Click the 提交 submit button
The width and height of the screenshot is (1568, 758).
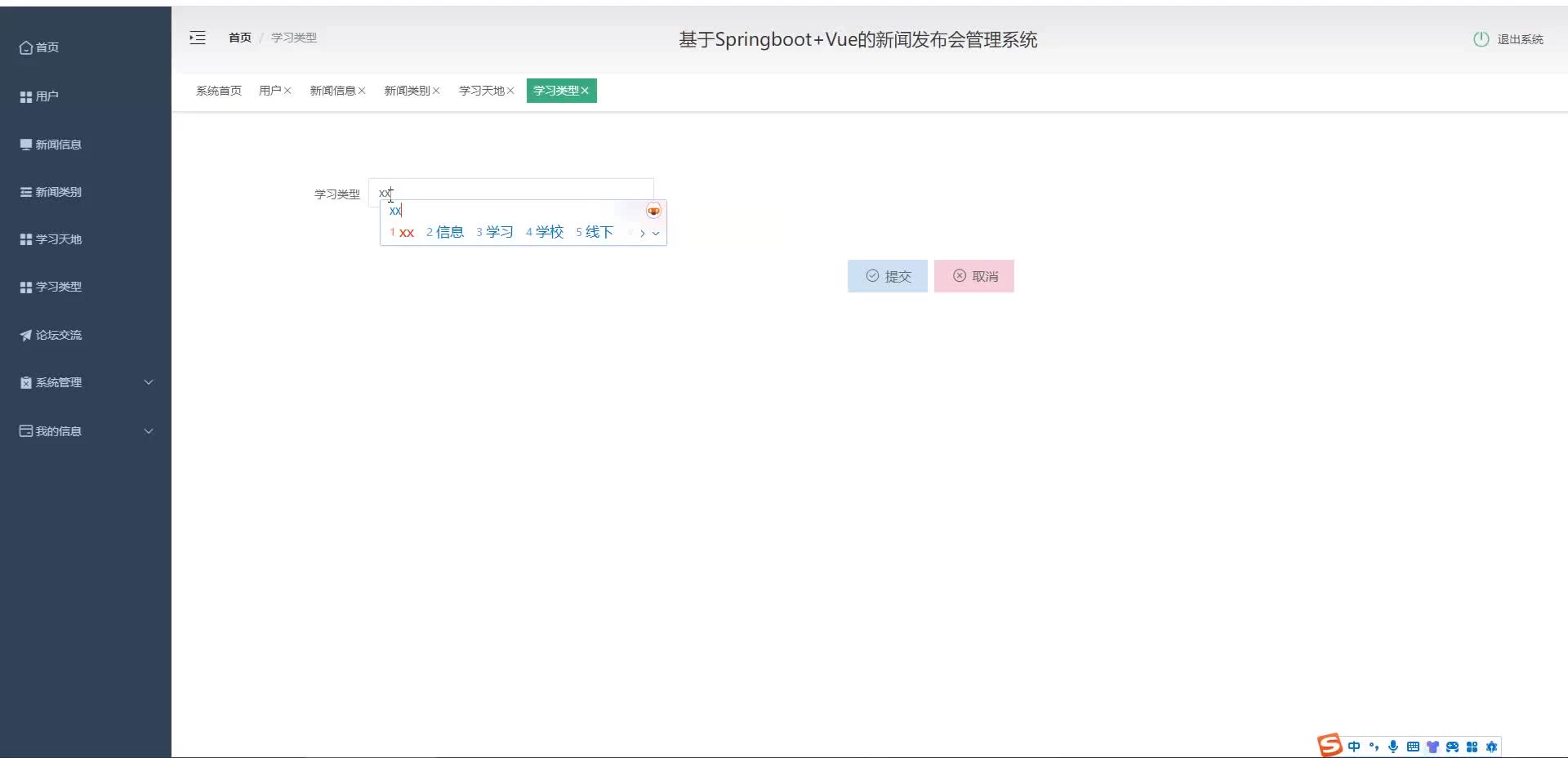click(x=888, y=276)
